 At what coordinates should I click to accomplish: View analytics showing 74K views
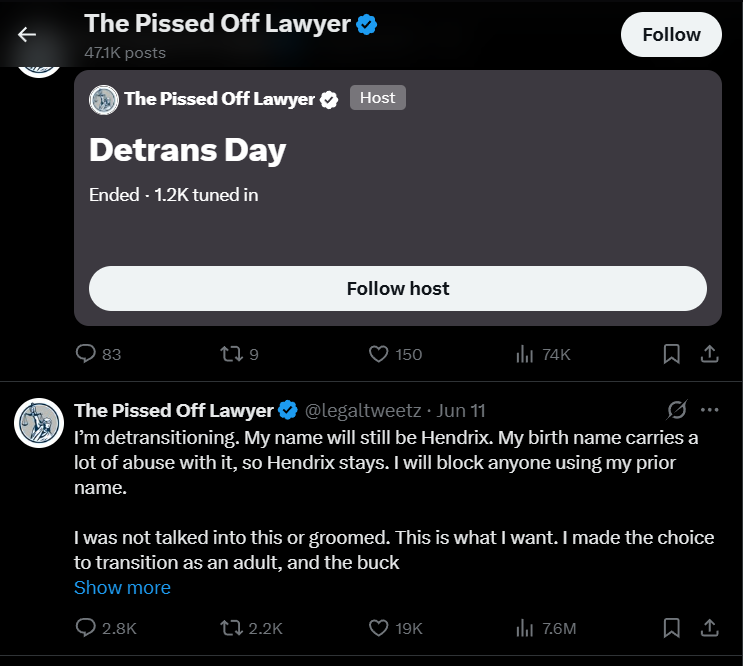543,354
